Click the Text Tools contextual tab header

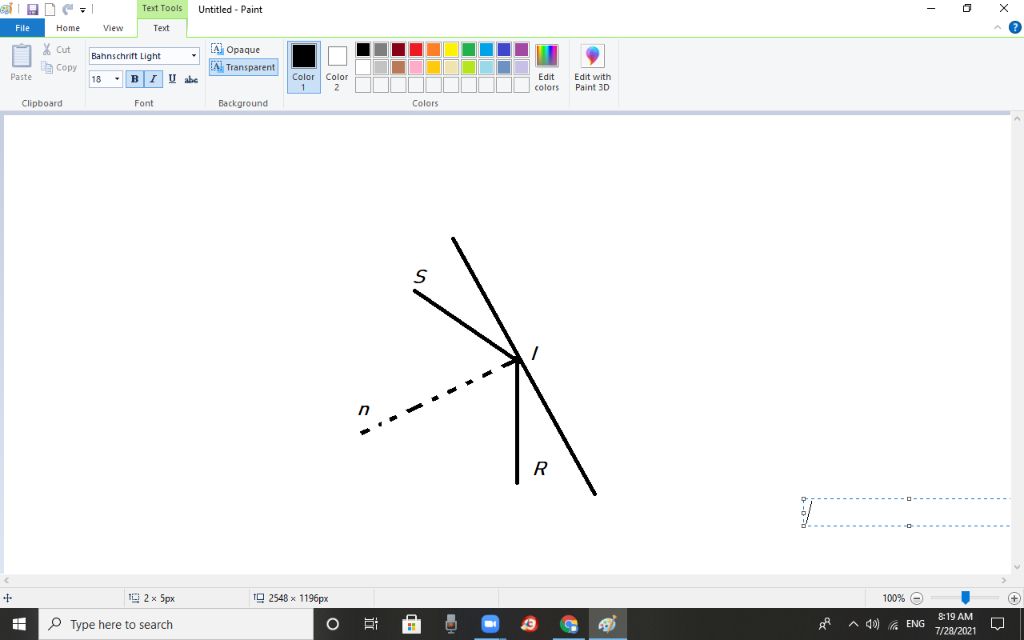point(162,8)
